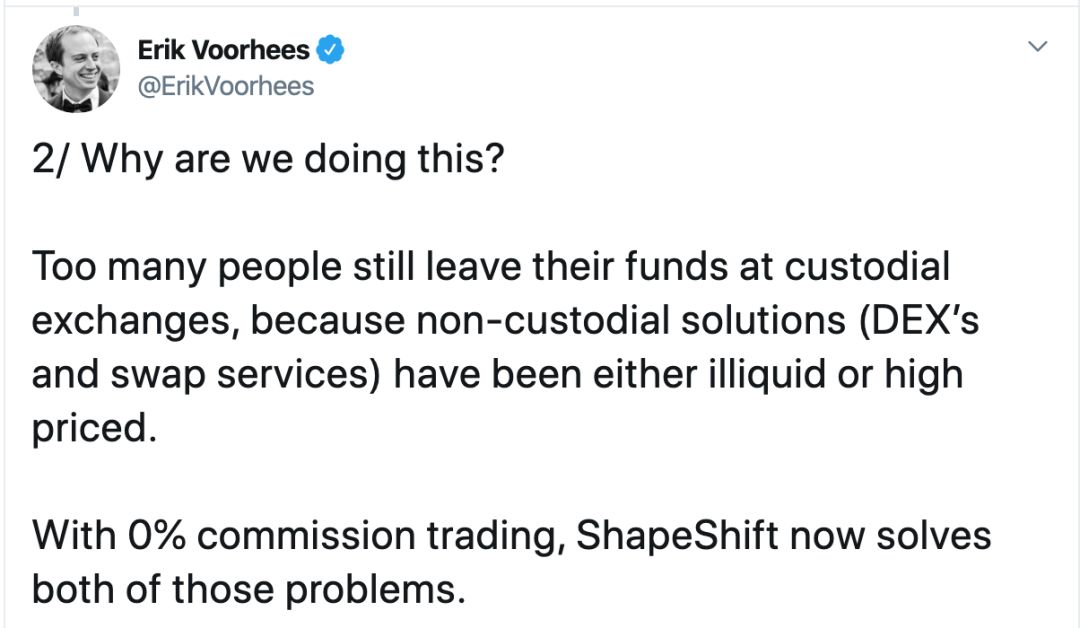Expand the tweet options chevron
The height and width of the screenshot is (628, 1080).
[1037, 47]
